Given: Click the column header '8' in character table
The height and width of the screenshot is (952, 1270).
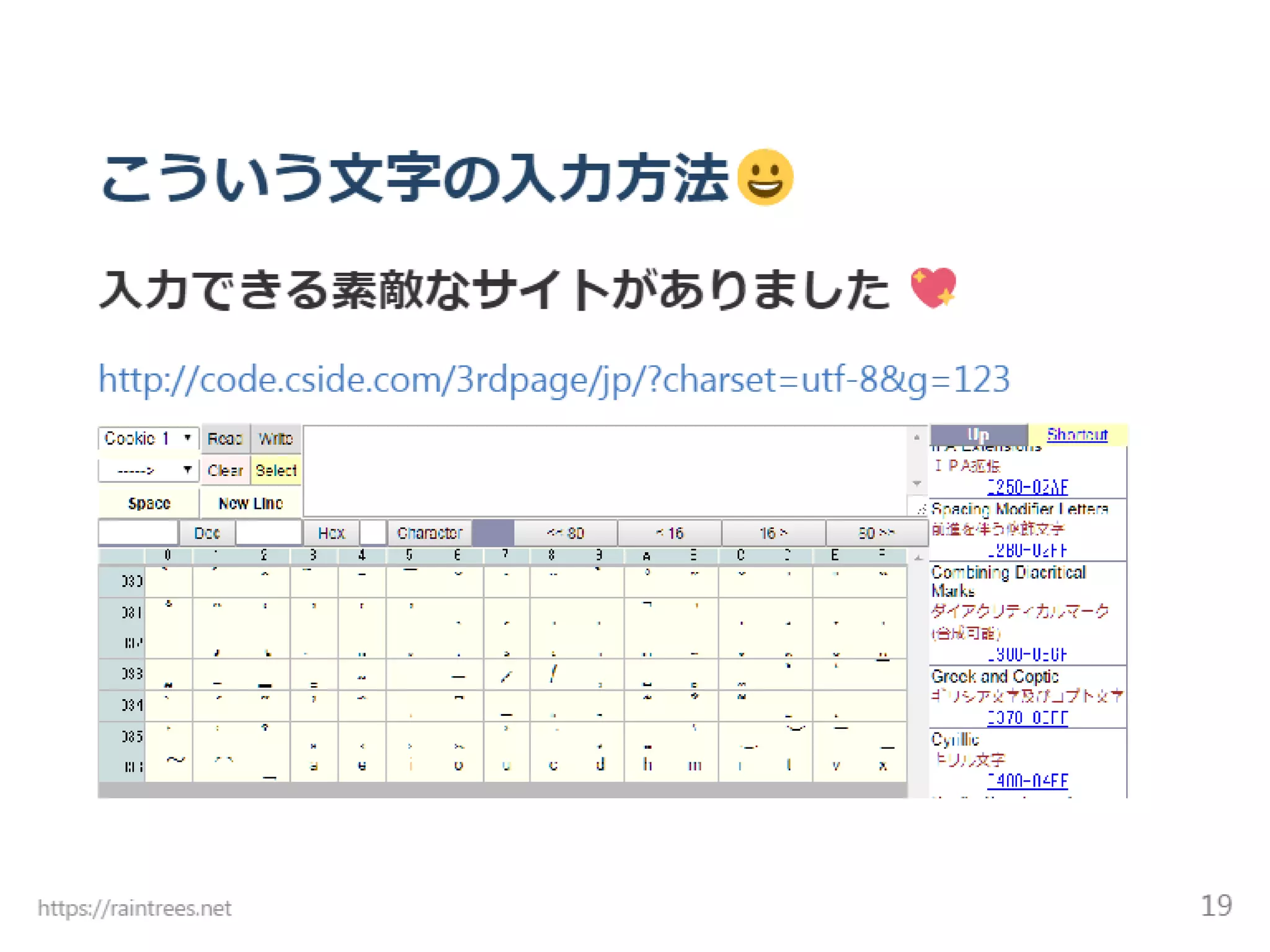Looking at the screenshot, I should coord(552,555).
